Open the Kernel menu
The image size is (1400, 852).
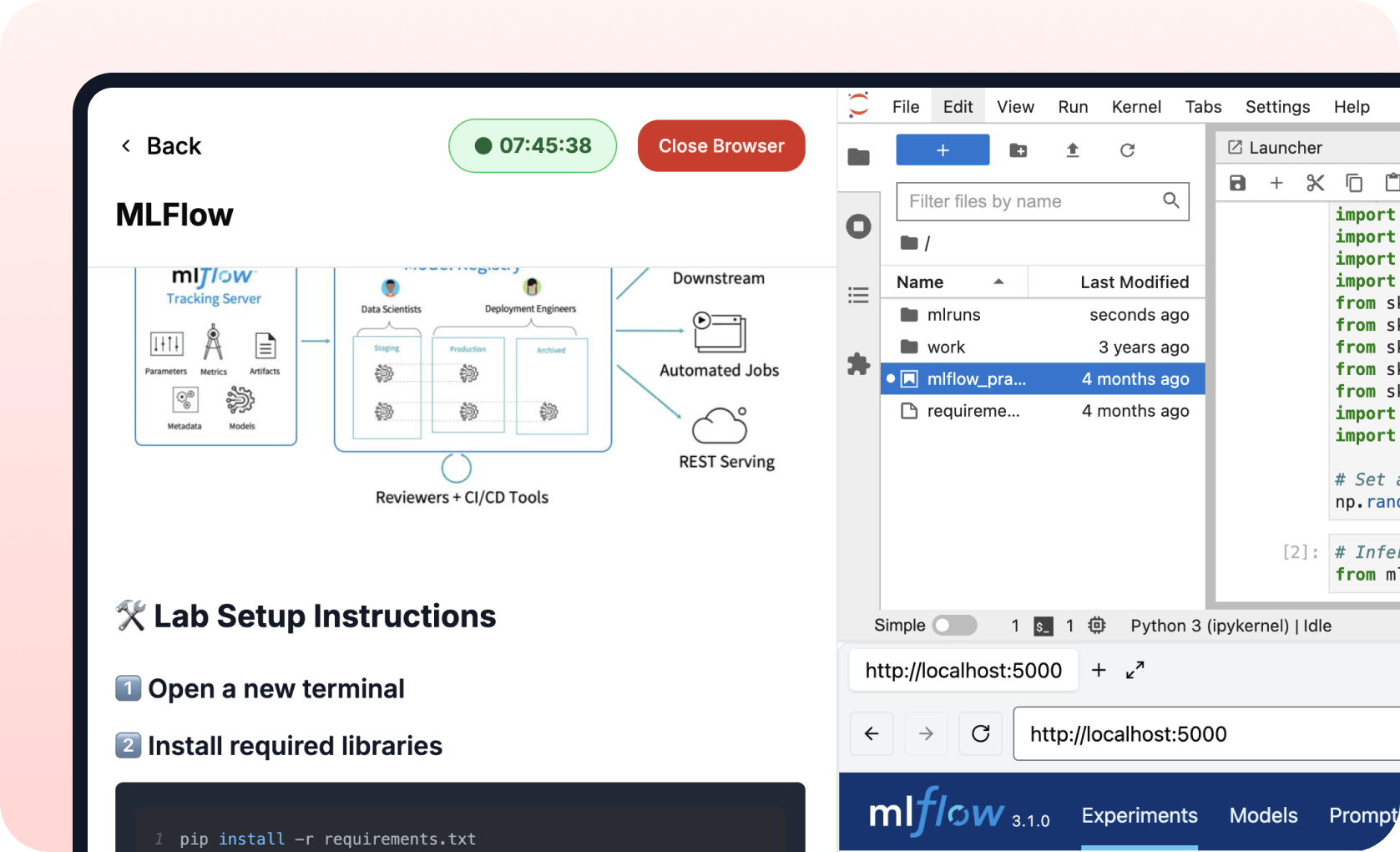1135,107
